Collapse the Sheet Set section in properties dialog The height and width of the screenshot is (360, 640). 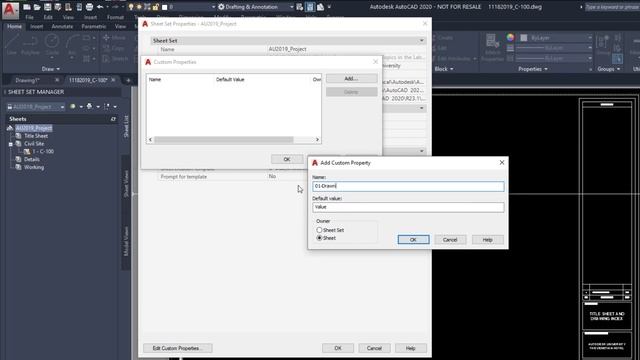click(x=421, y=40)
